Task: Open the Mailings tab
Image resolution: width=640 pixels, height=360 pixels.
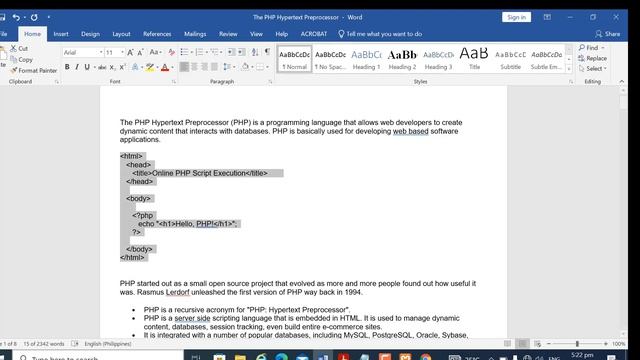Action: click(x=195, y=34)
